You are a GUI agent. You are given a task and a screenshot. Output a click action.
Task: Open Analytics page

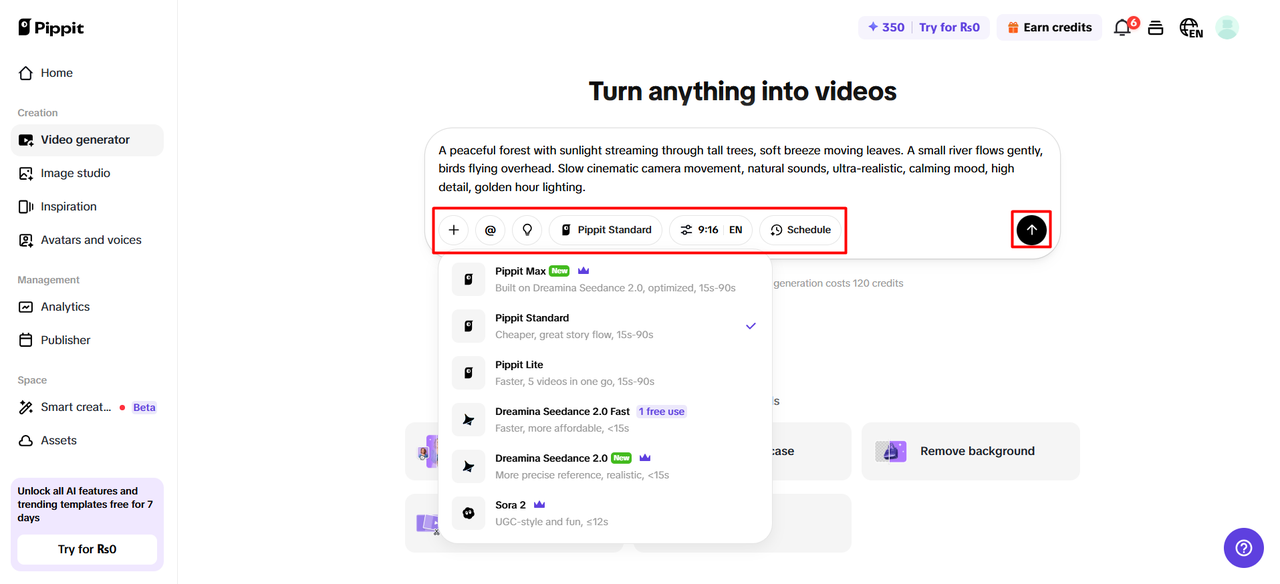87,307
